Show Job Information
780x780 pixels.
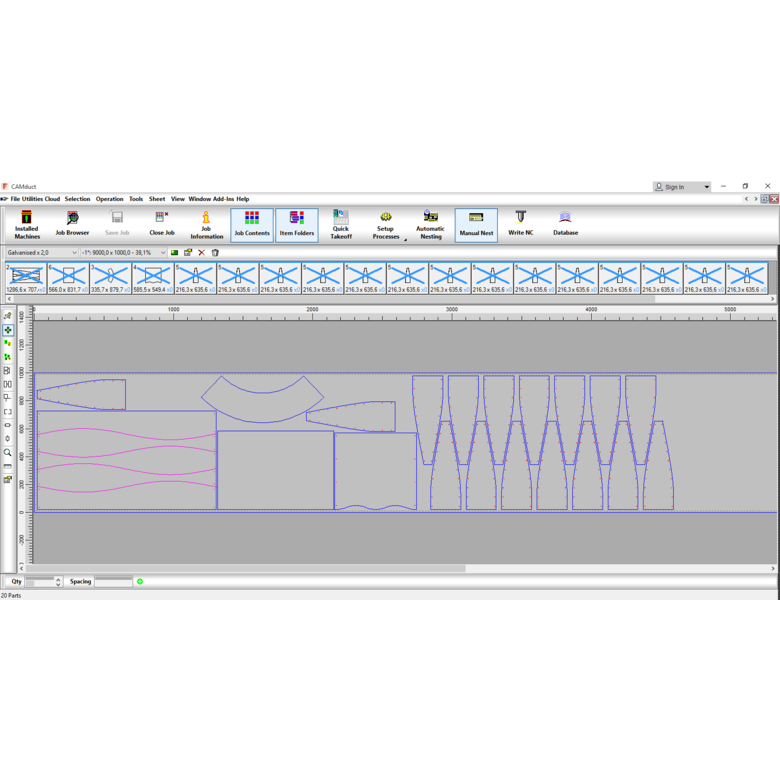click(206, 225)
